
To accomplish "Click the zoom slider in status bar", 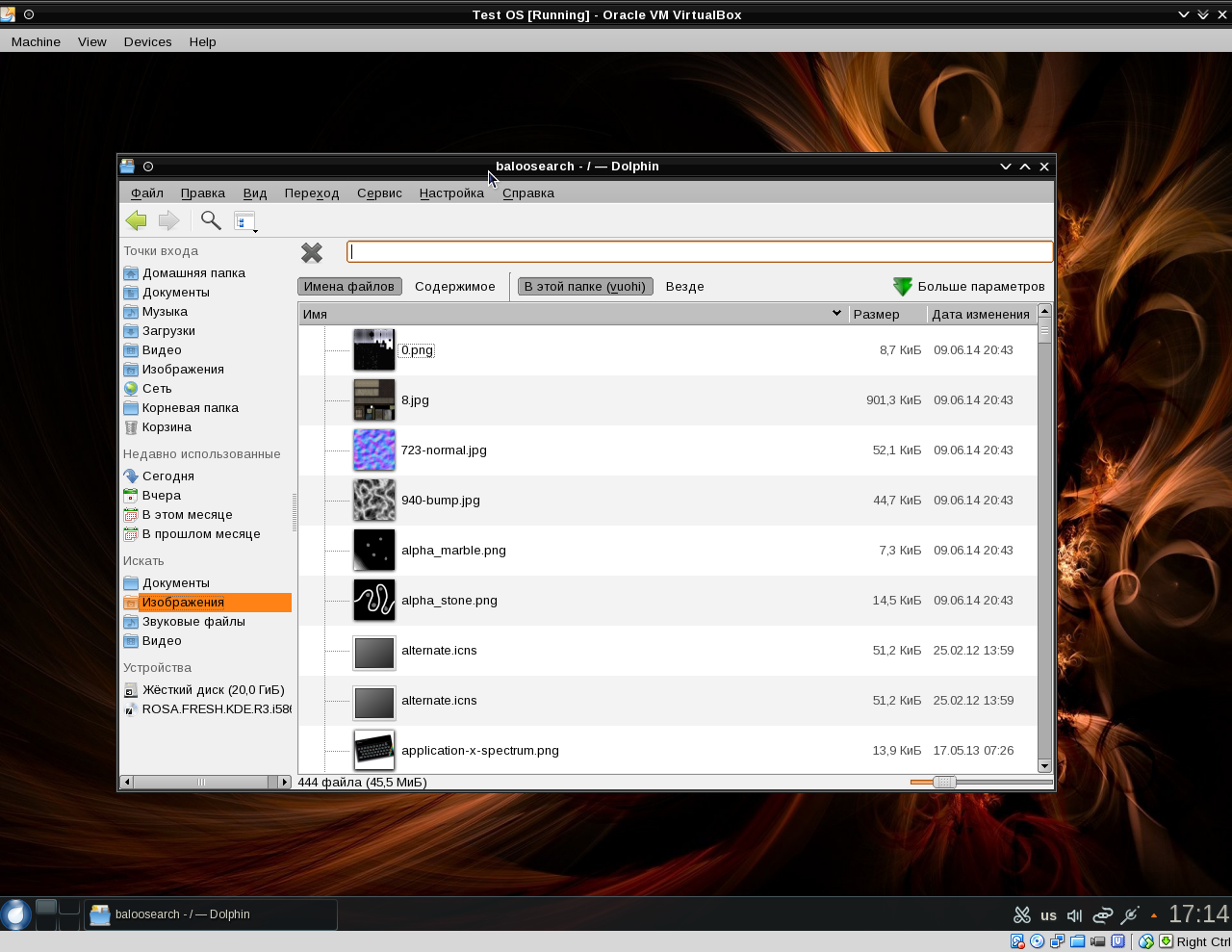I will [944, 783].
